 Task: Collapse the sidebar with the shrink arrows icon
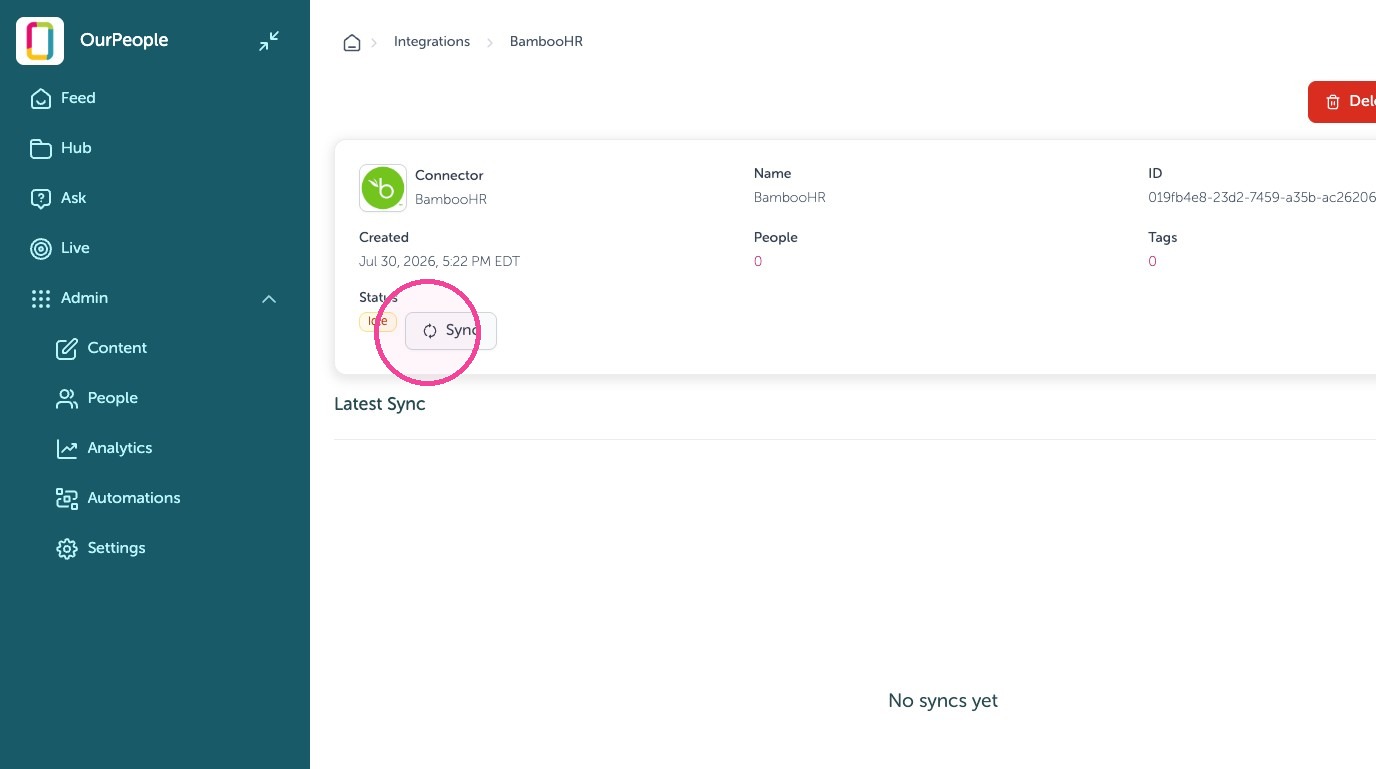pyautogui.click(x=269, y=41)
